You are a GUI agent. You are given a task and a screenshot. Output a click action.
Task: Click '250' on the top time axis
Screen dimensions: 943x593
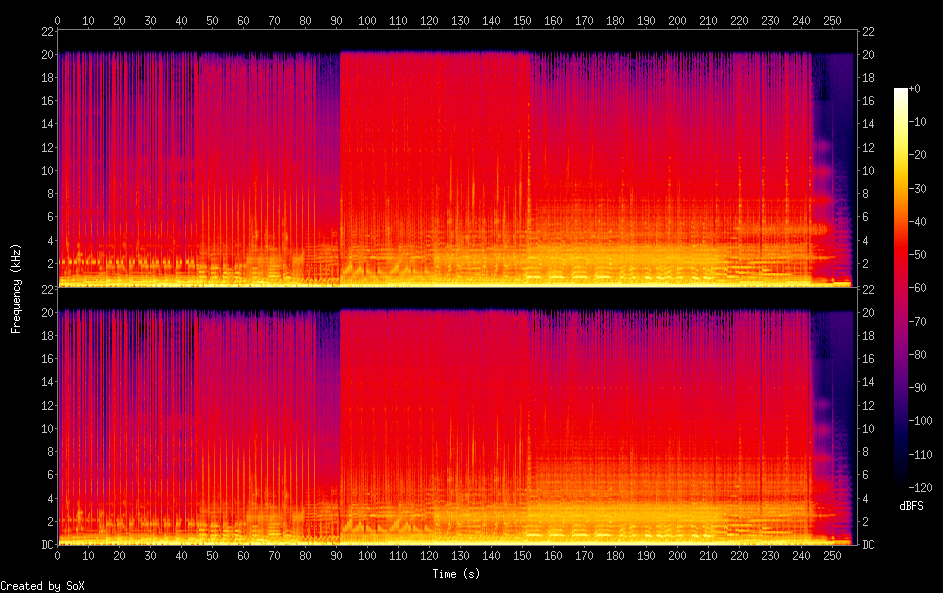[x=832, y=20]
